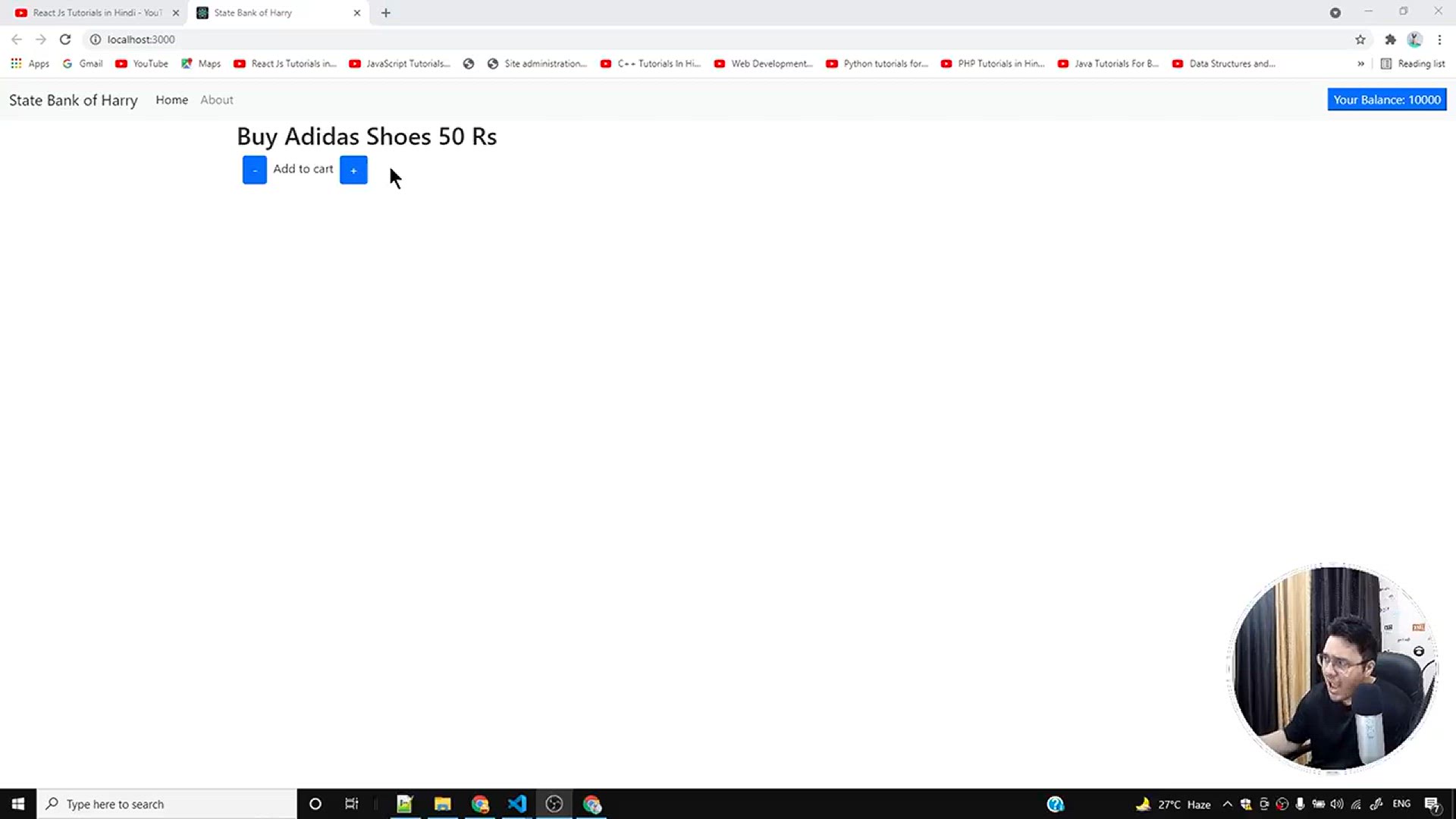Image resolution: width=1456 pixels, height=819 pixels.
Task: Open the About nav link
Action: pos(217,100)
